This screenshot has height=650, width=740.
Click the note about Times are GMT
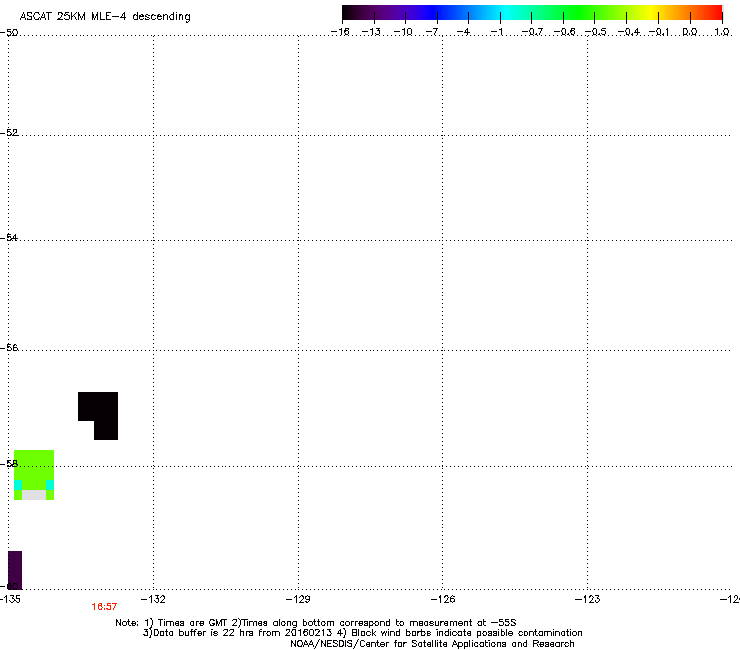coord(316,623)
